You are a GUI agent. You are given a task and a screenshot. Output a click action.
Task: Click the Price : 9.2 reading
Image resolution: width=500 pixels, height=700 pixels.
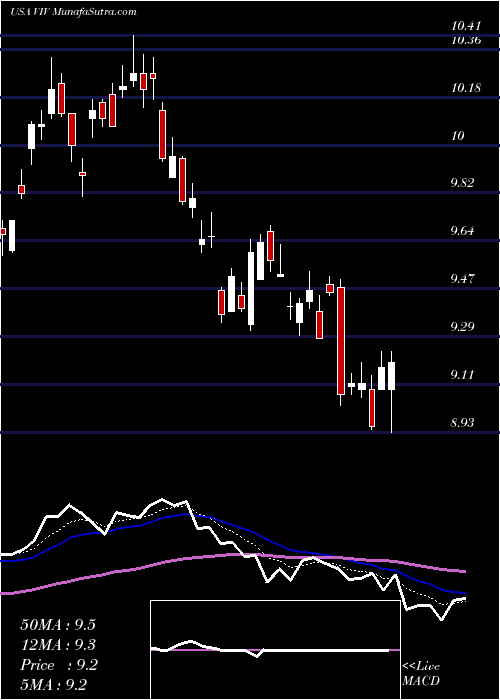click(x=58, y=665)
